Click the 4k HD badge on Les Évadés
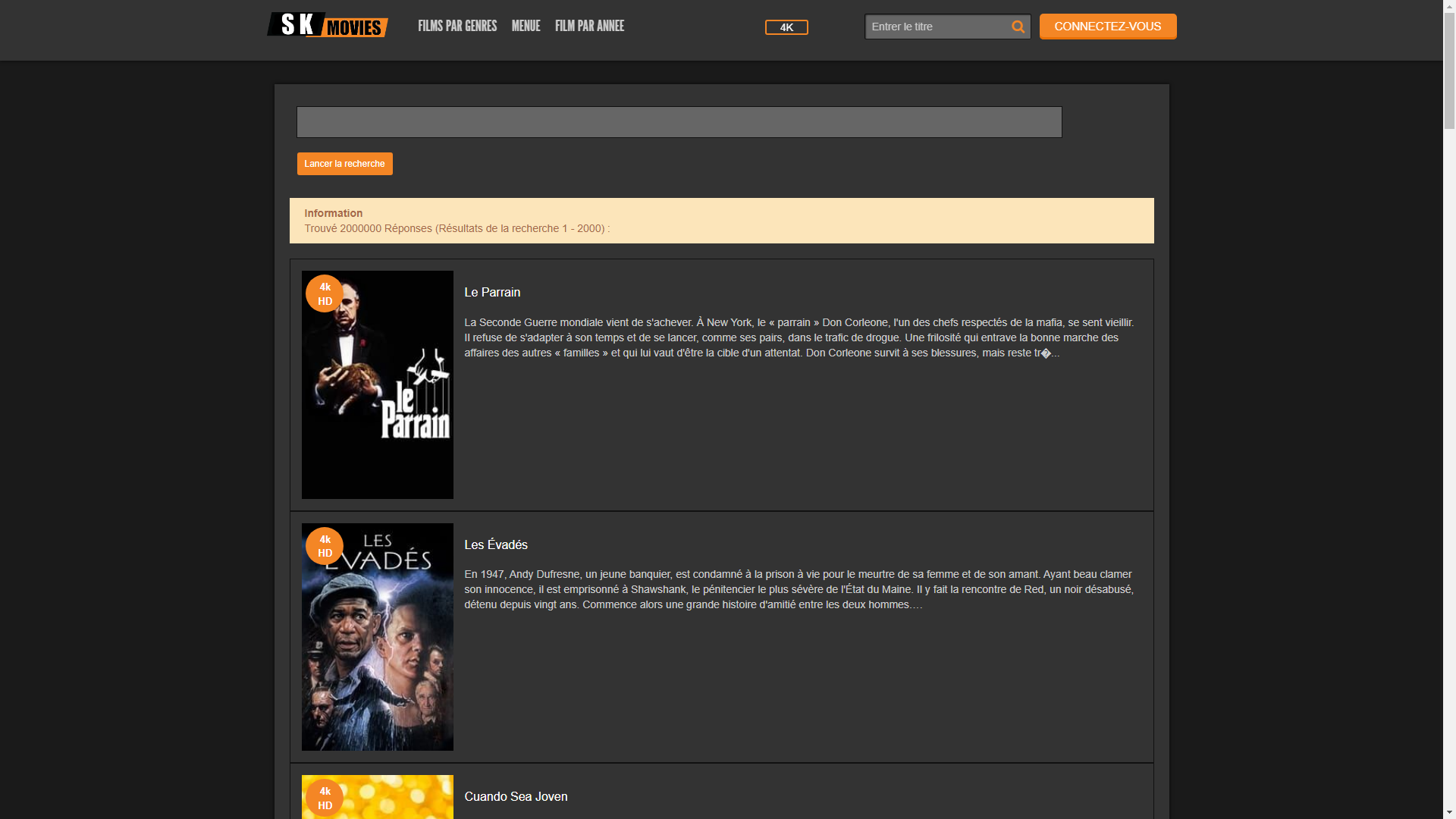Screen dimensions: 1456x819 pyautogui.click(x=325, y=546)
